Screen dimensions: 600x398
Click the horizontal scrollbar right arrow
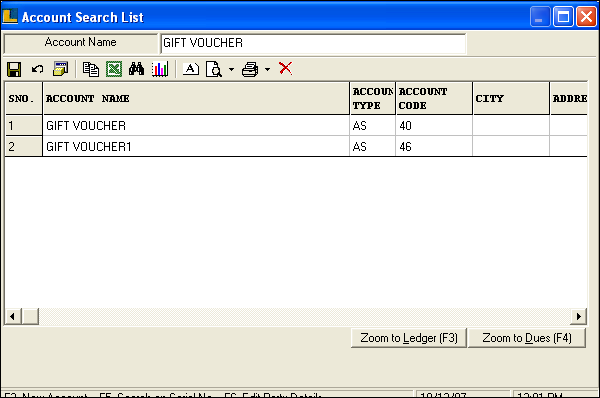(x=578, y=316)
